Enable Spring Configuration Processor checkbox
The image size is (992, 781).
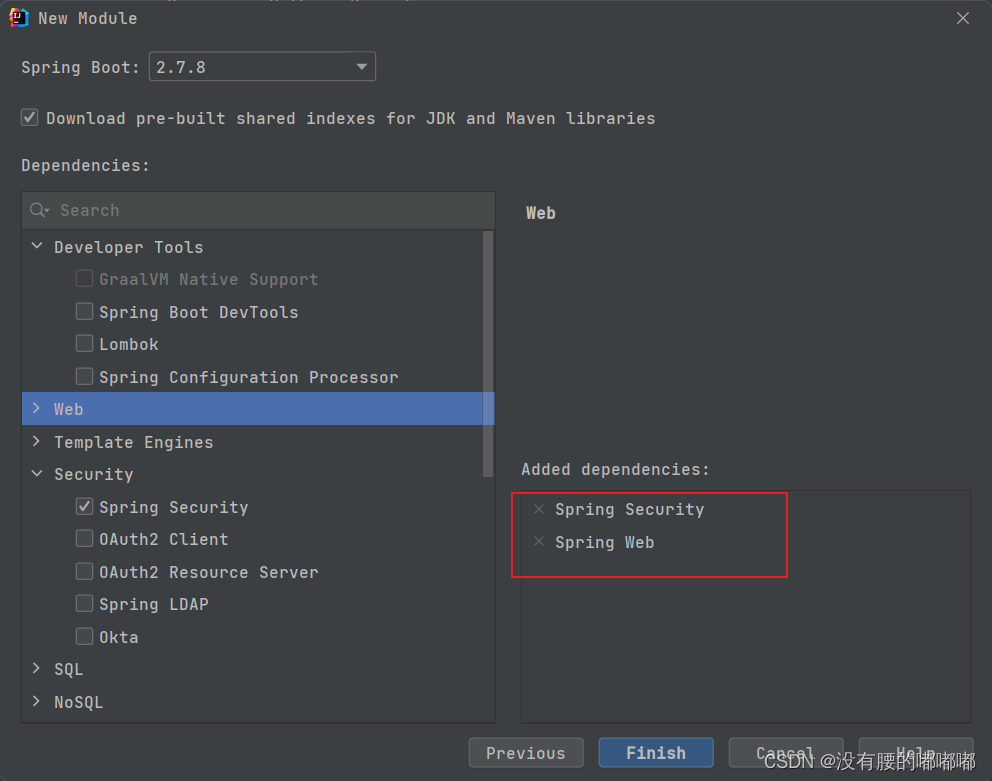85,377
